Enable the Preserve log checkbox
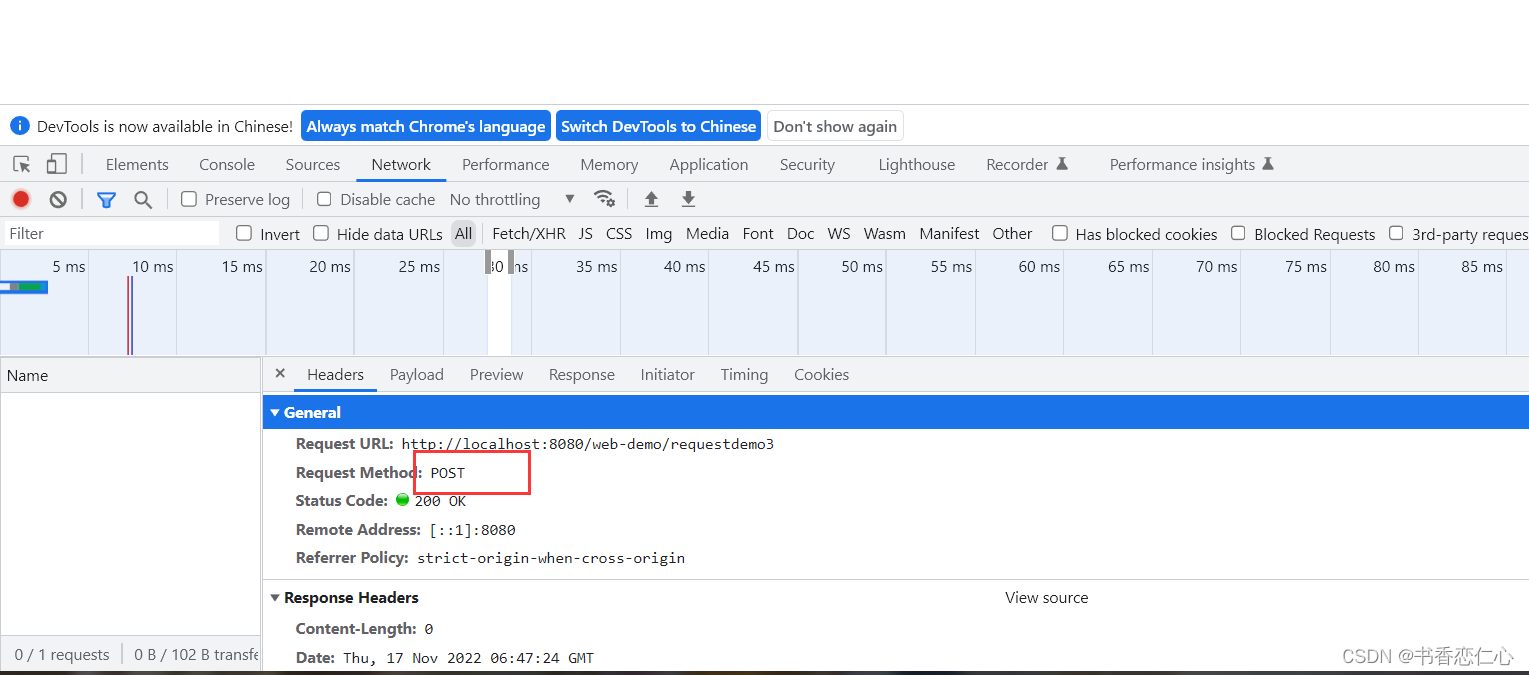Screen dimensions: 1529x675 188,199
